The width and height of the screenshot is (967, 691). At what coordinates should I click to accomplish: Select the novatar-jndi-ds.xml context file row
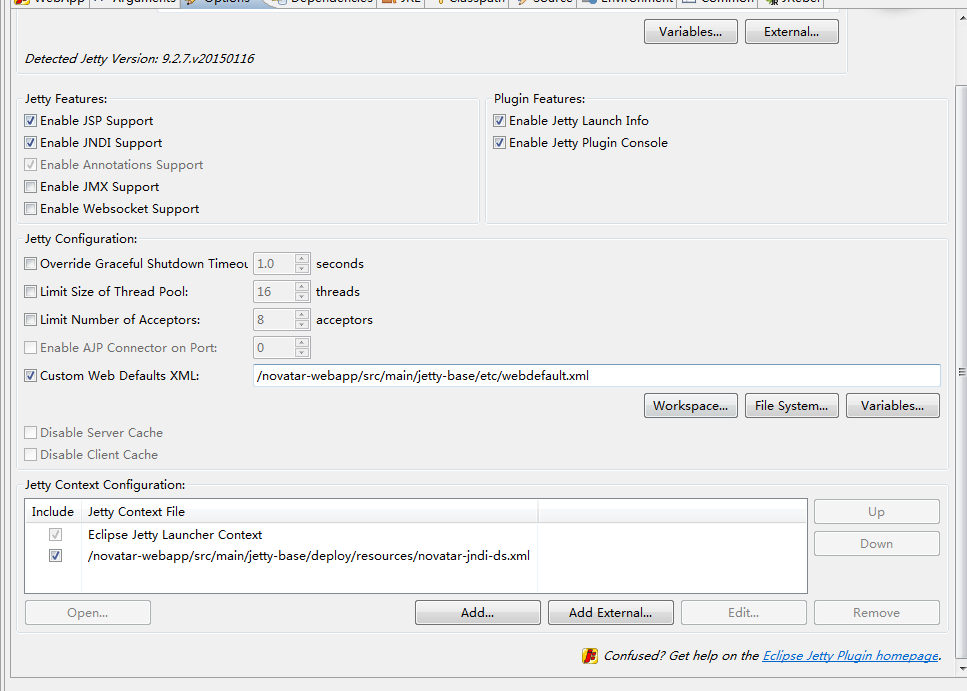416,556
